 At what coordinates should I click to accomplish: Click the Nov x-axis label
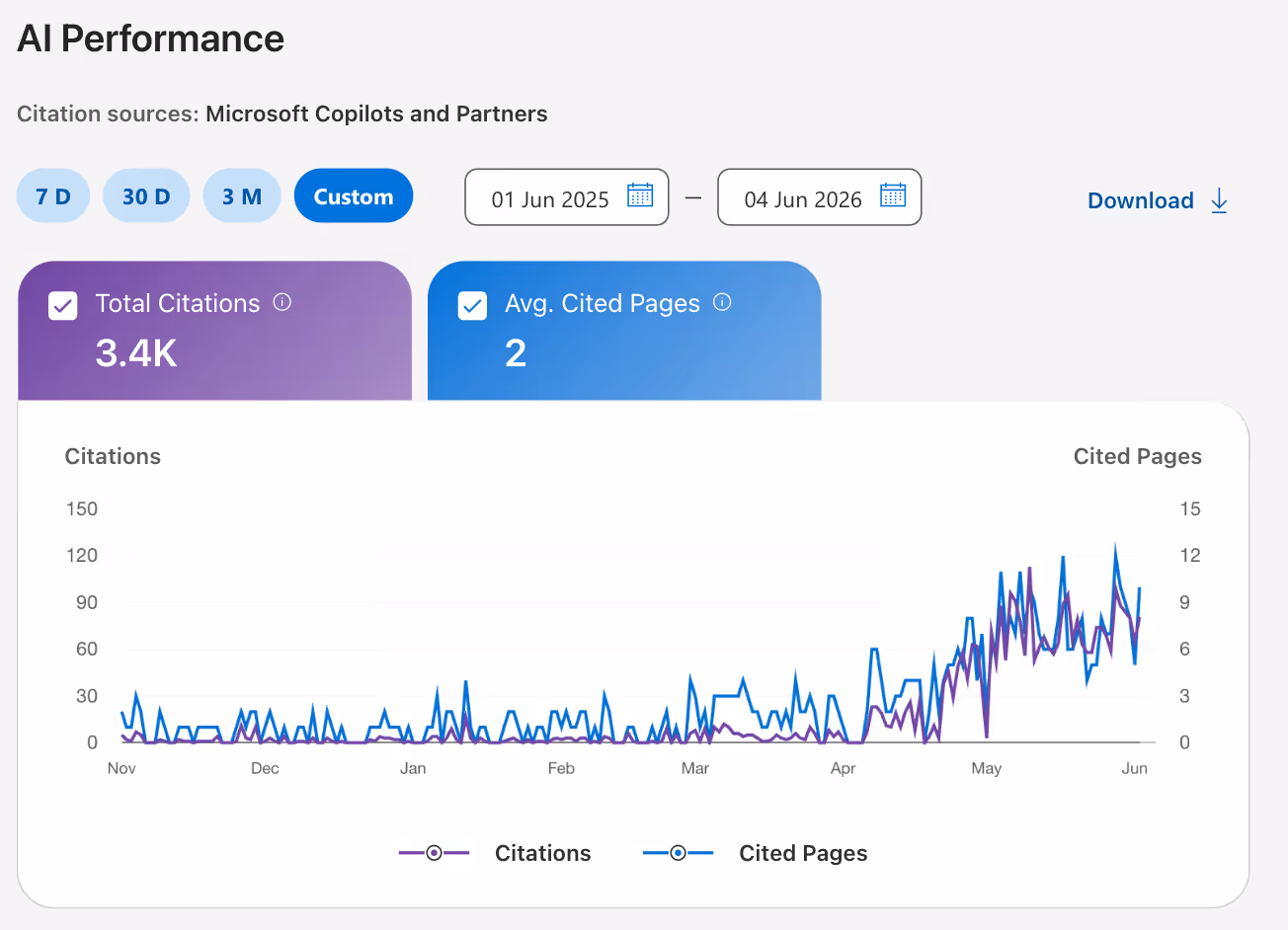pyautogui.click(x=121, y=768)
